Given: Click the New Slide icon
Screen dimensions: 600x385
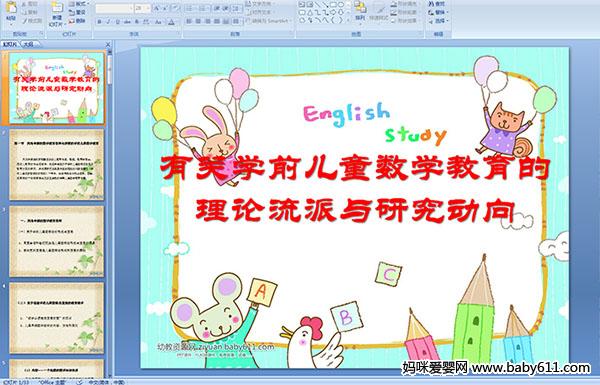Looking at the screenshot, I should (57, 8).
